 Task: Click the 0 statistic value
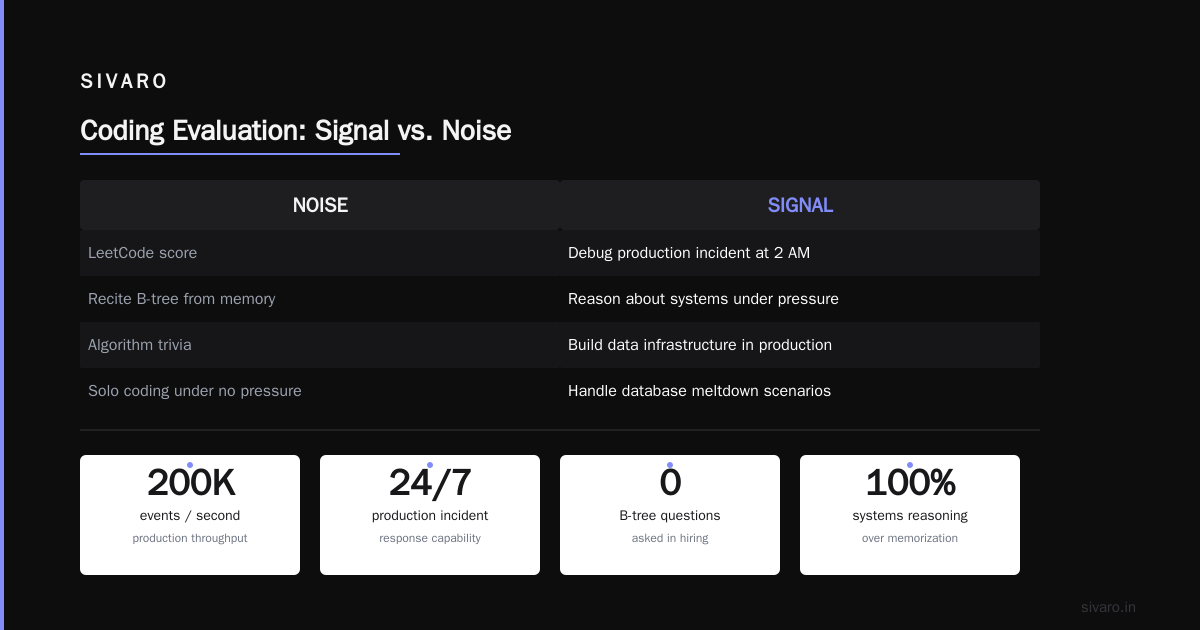coord(670,483)
